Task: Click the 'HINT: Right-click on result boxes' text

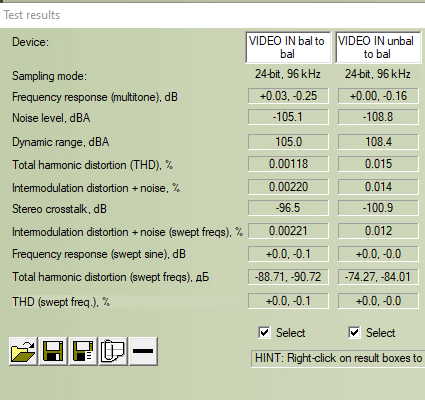Action: coord(338,358)
